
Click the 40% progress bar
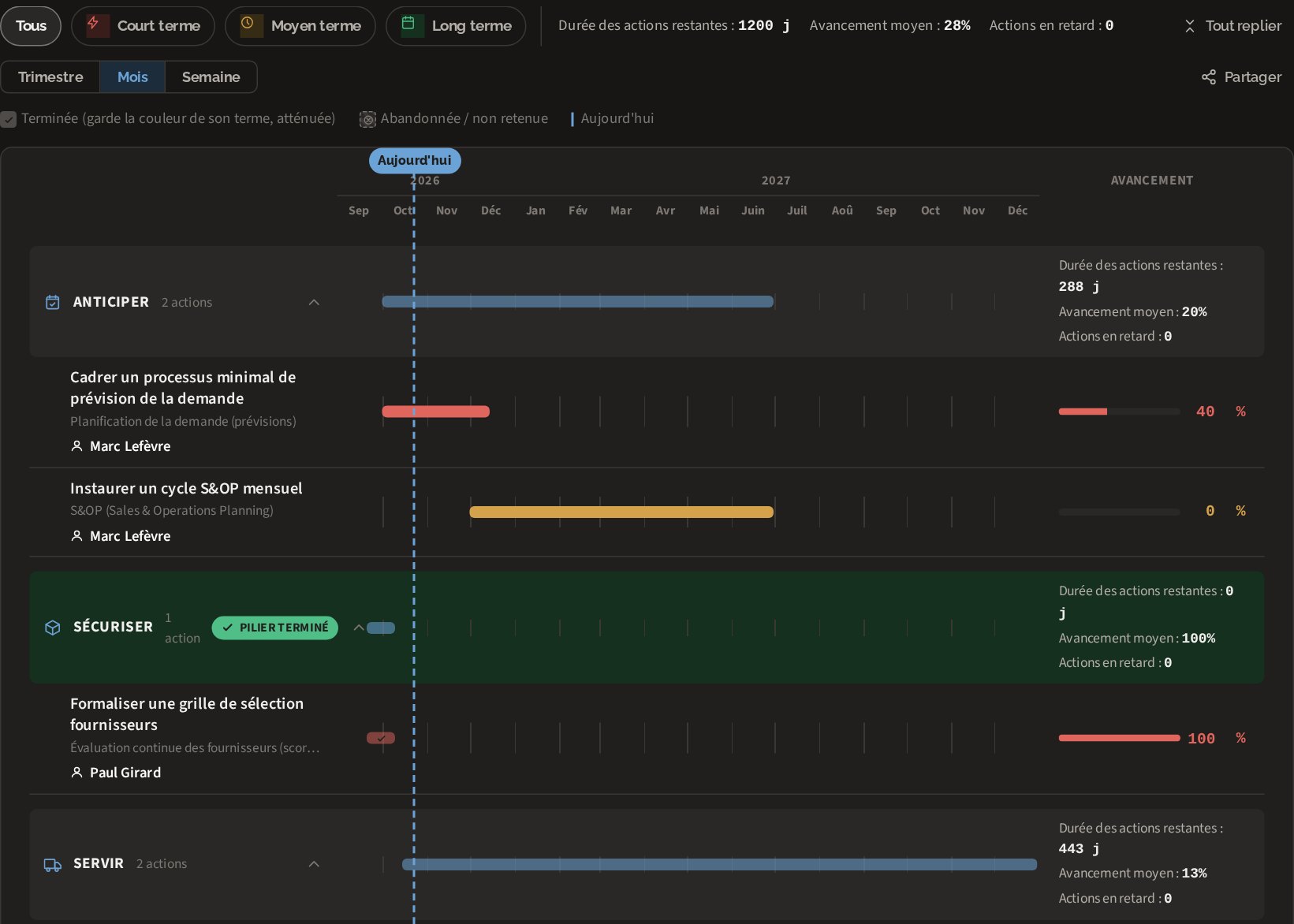tap(1119, 412)
